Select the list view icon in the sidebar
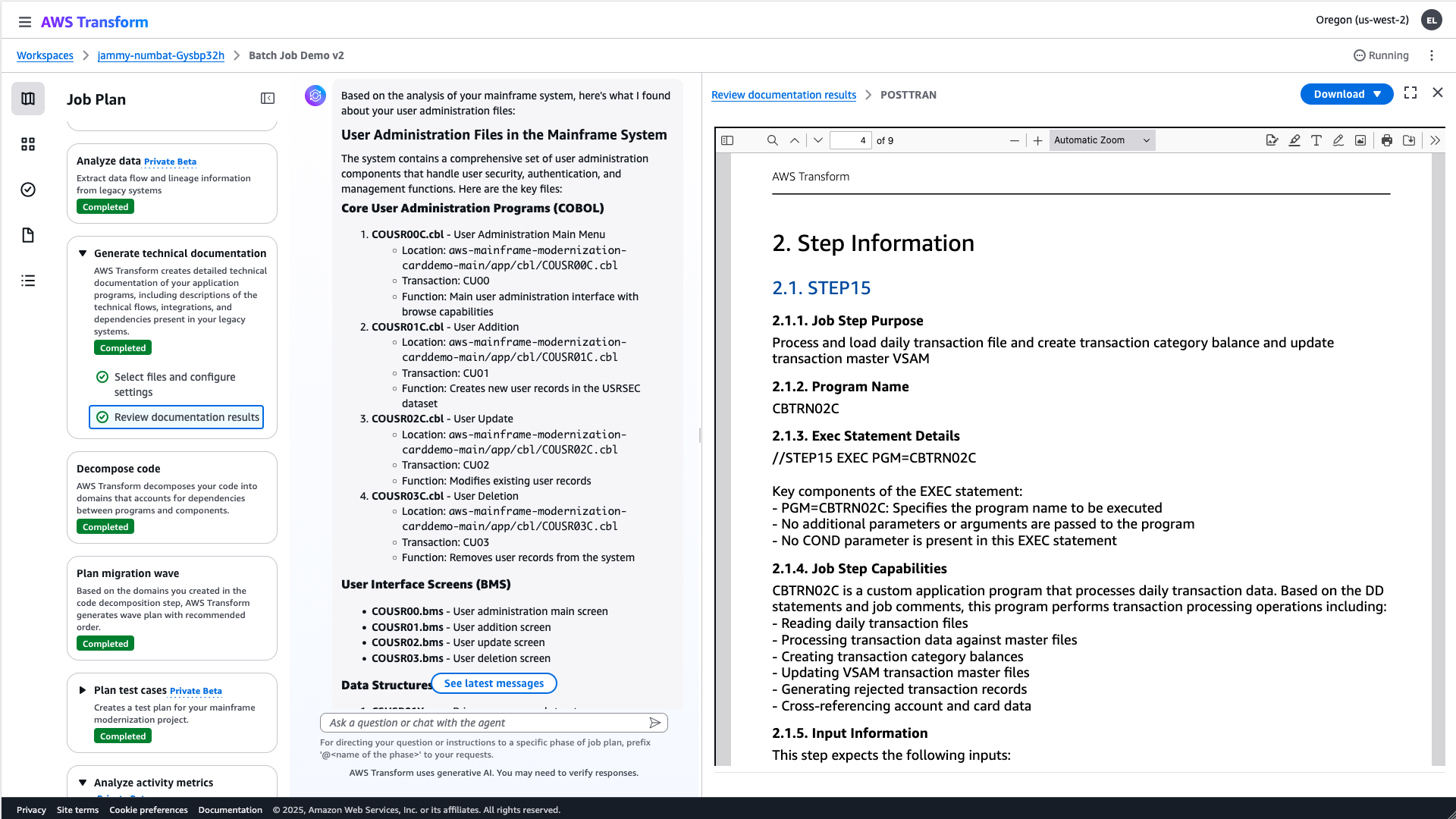The image size is (1456, 819). point(28,281)
